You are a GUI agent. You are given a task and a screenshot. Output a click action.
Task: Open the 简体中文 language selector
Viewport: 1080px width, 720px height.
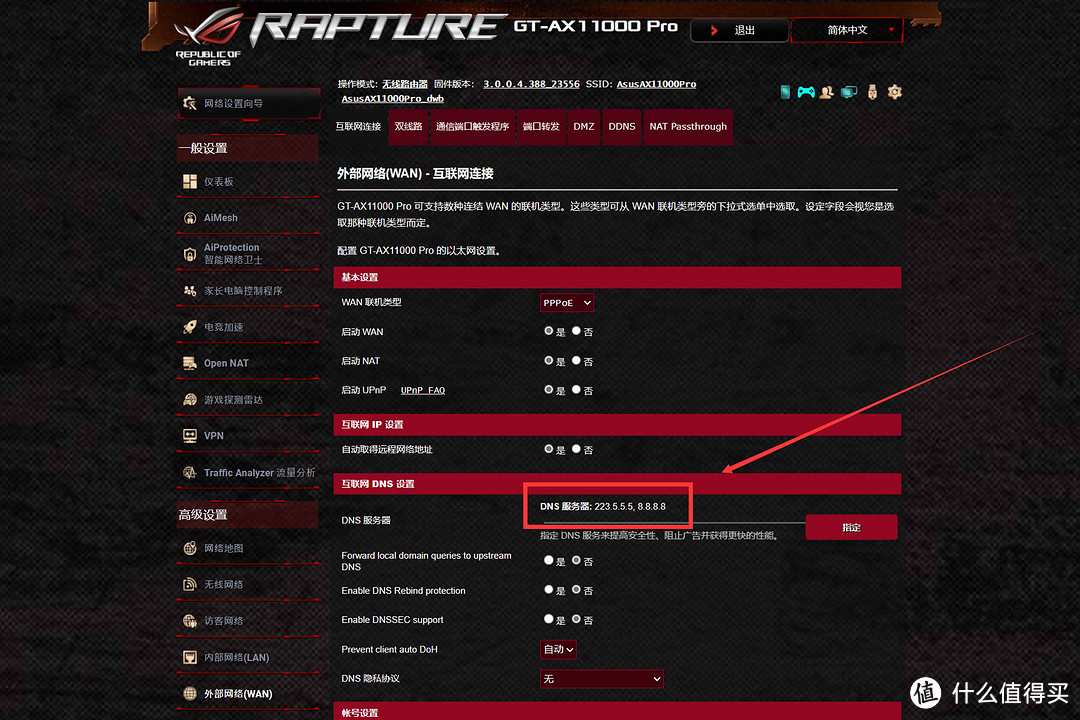847,30
